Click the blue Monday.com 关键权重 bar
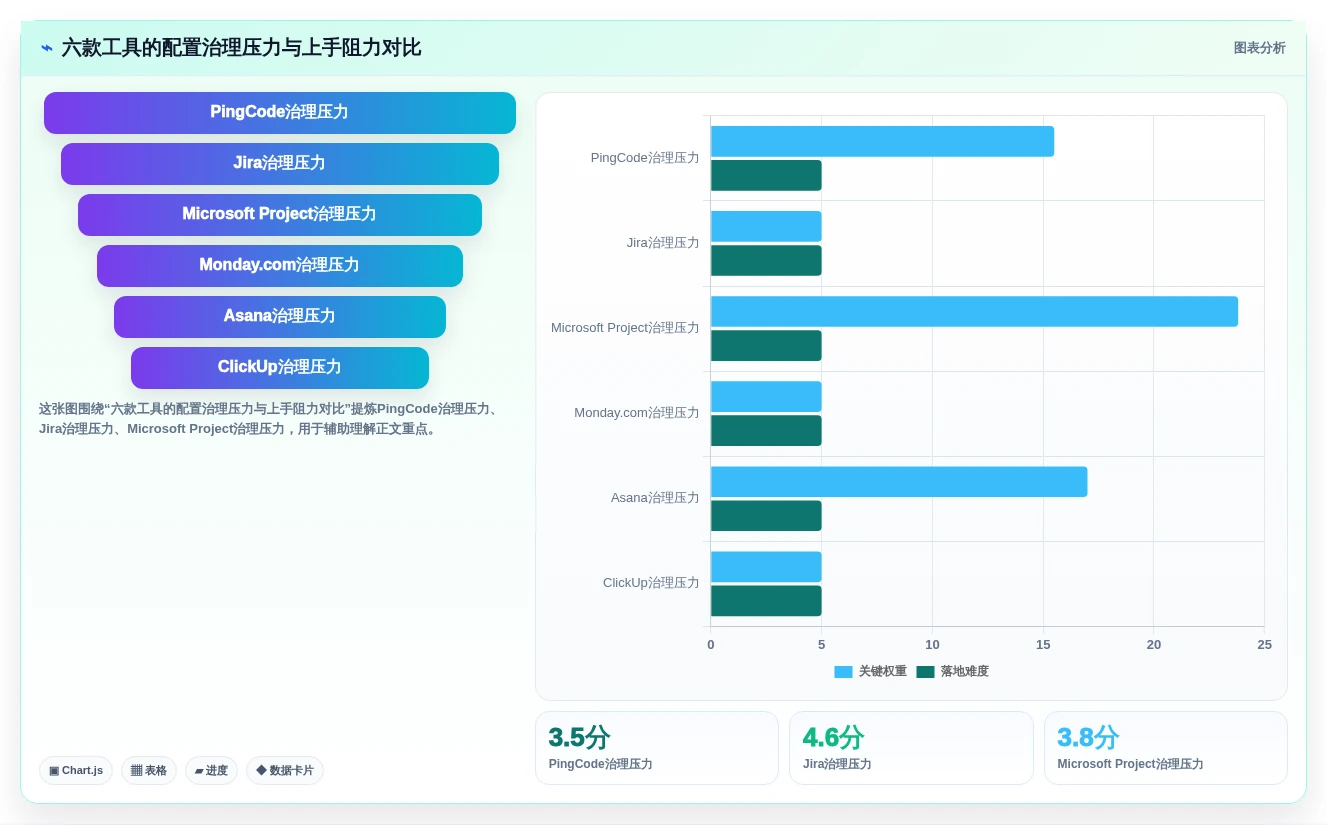Screen dimensions: 1327x825 tap(766, 397)
